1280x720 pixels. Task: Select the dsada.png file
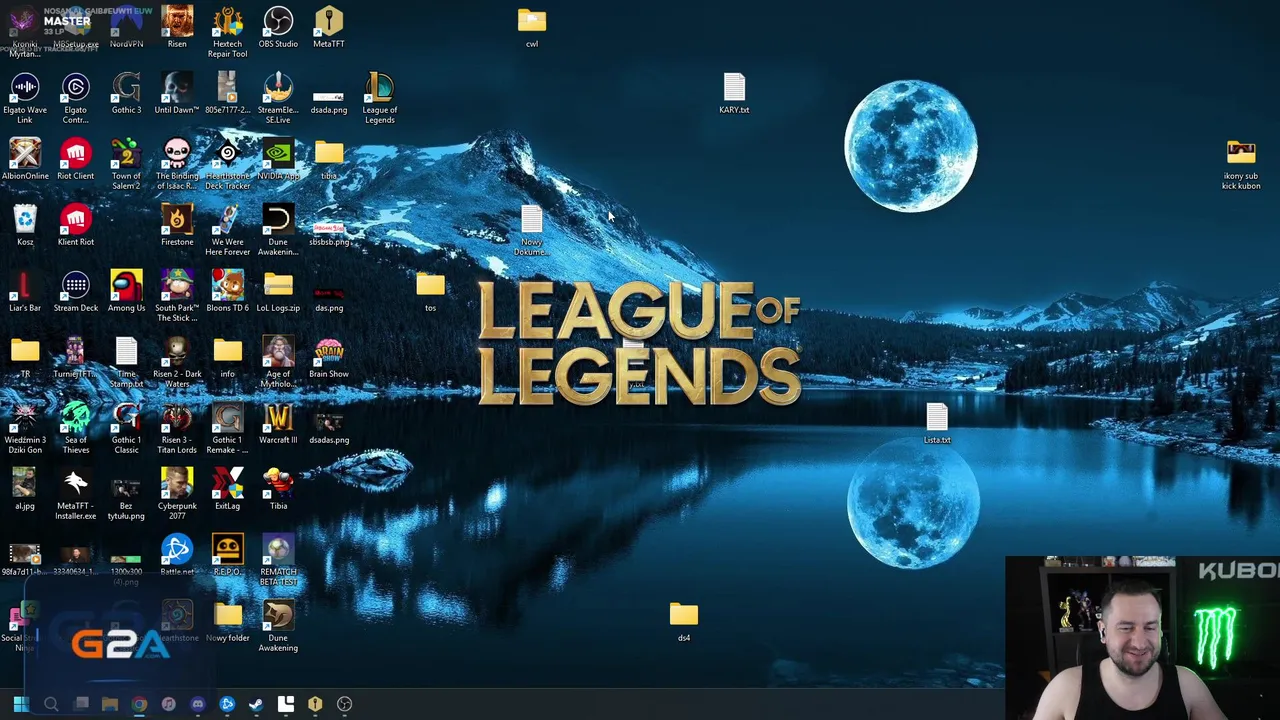click(x=329, y=98)
